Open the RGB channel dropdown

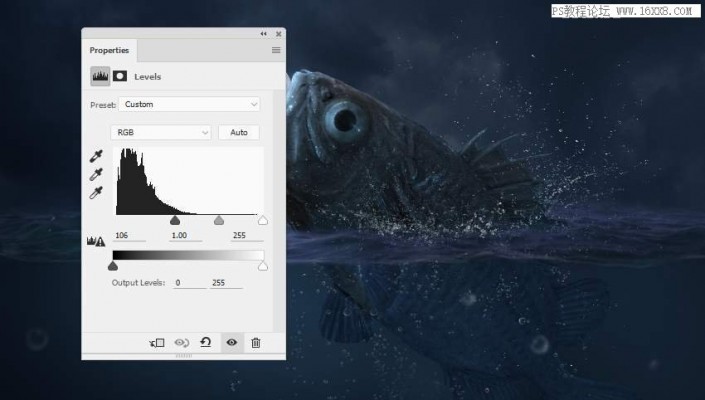[161, 132]
